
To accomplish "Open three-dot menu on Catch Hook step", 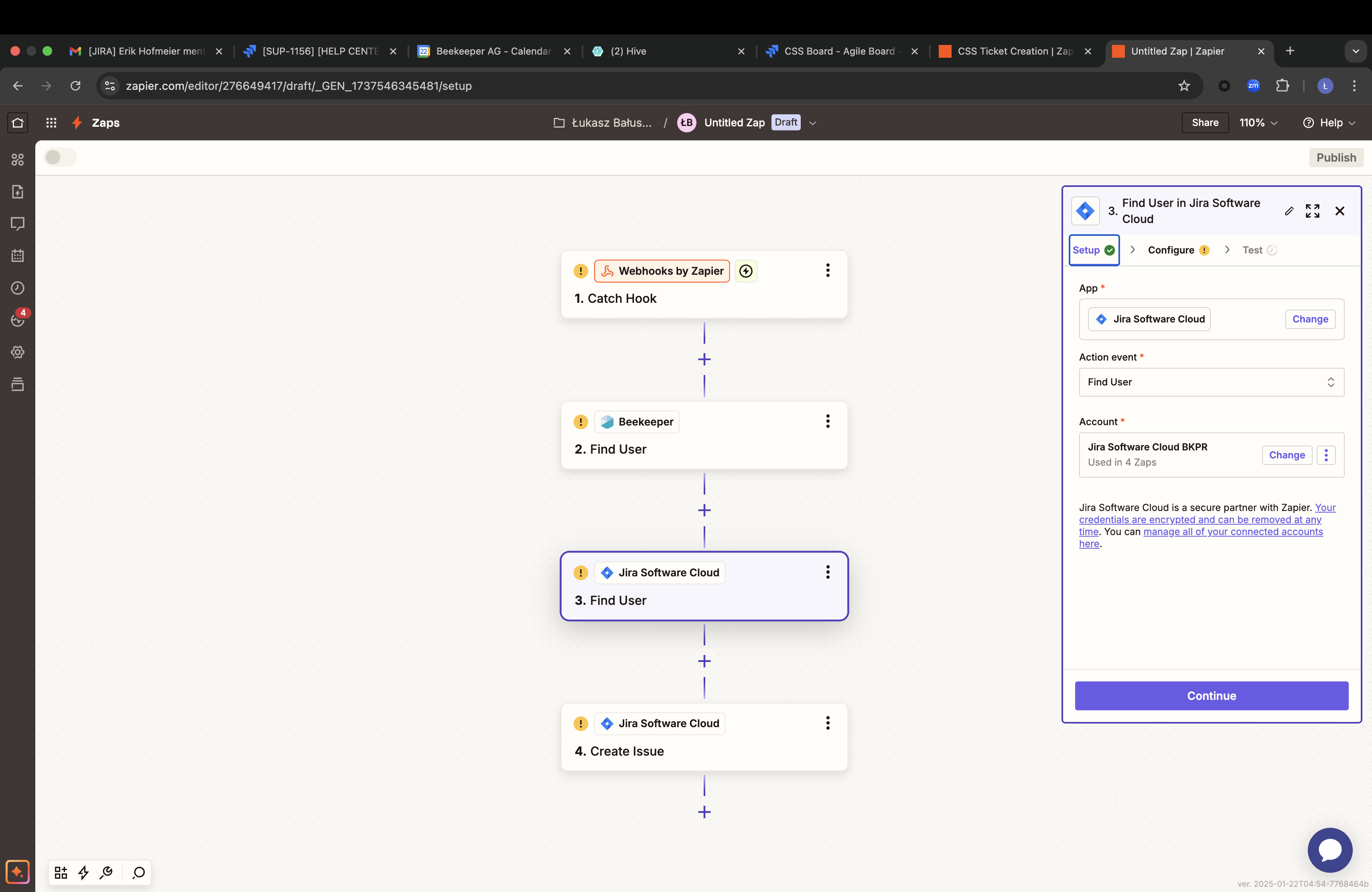I will point(828,270).
